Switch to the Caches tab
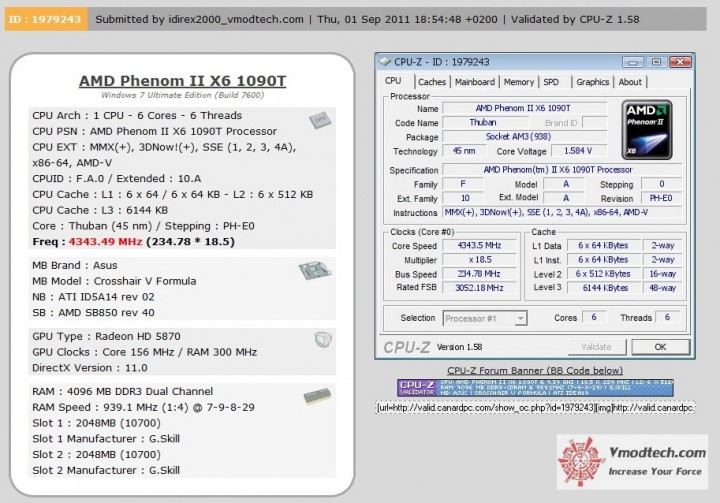This screenshot has height=503, width=720. point(432,82)
